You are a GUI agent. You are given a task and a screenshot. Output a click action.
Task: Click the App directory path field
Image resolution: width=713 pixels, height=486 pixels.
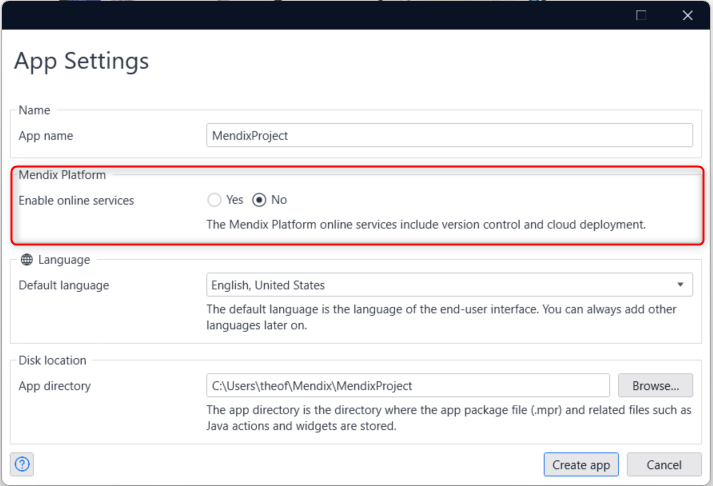[408, 386]
